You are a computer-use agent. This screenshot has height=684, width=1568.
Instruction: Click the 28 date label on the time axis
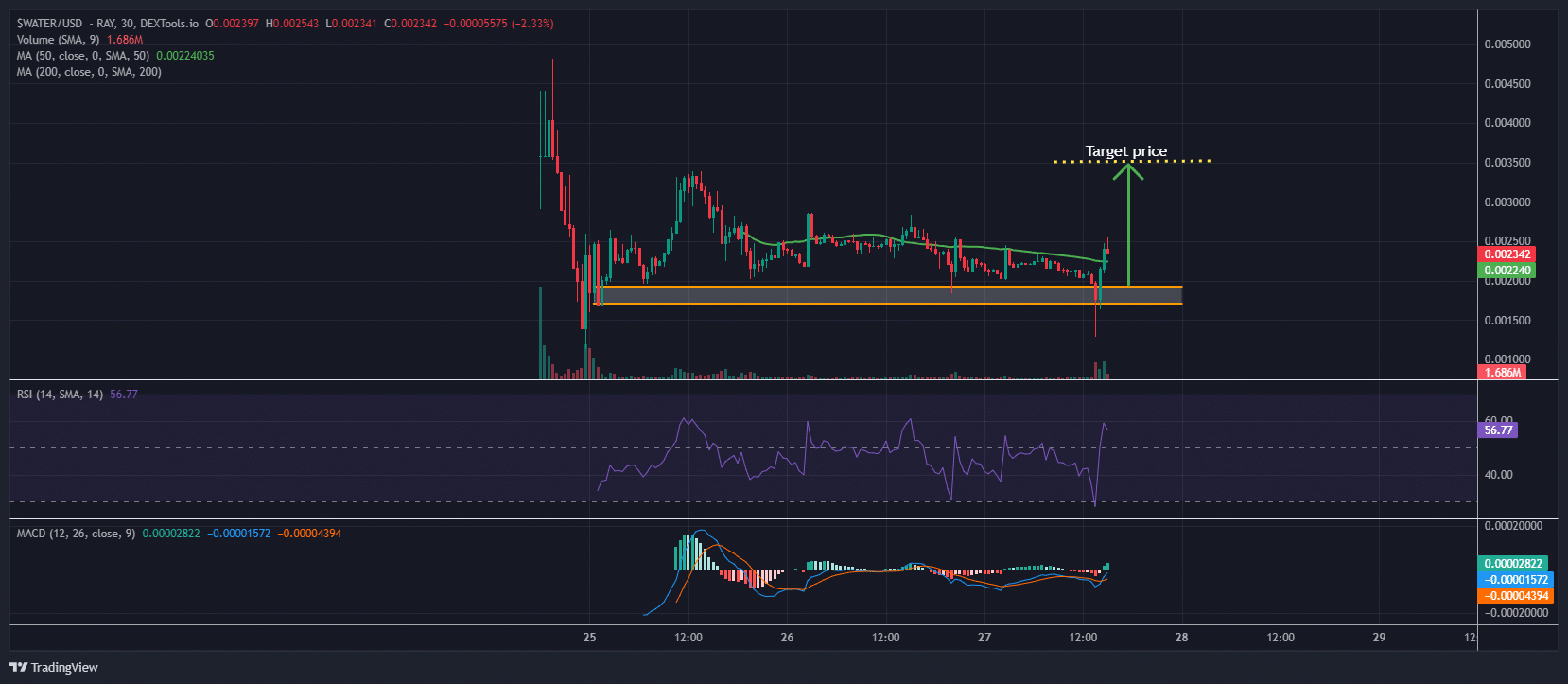pyautogui.click(x=1182, y=638)
